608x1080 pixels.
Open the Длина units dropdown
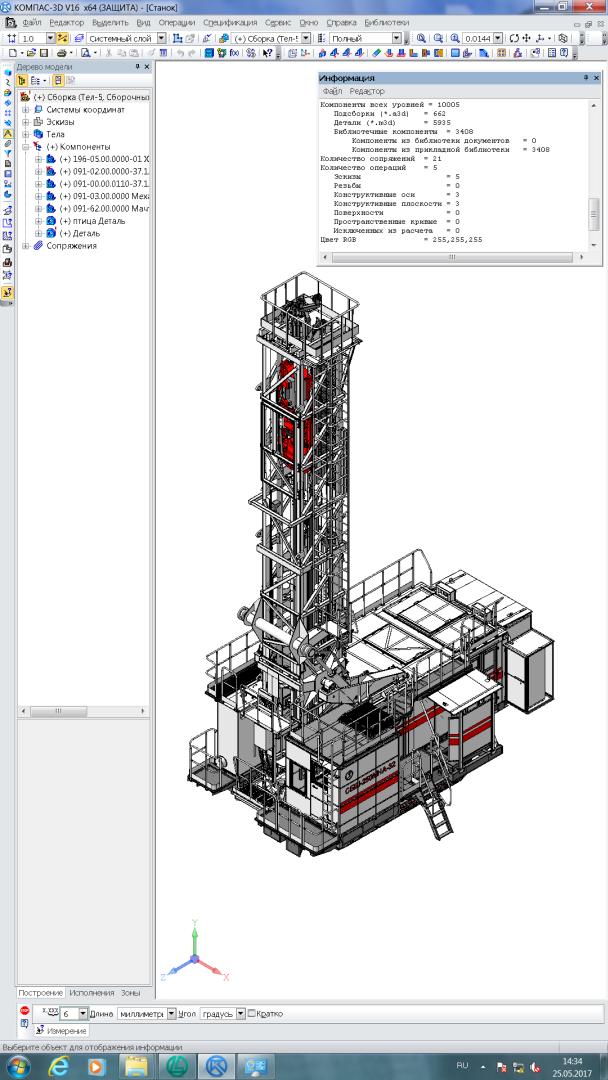pos(171,1013)
